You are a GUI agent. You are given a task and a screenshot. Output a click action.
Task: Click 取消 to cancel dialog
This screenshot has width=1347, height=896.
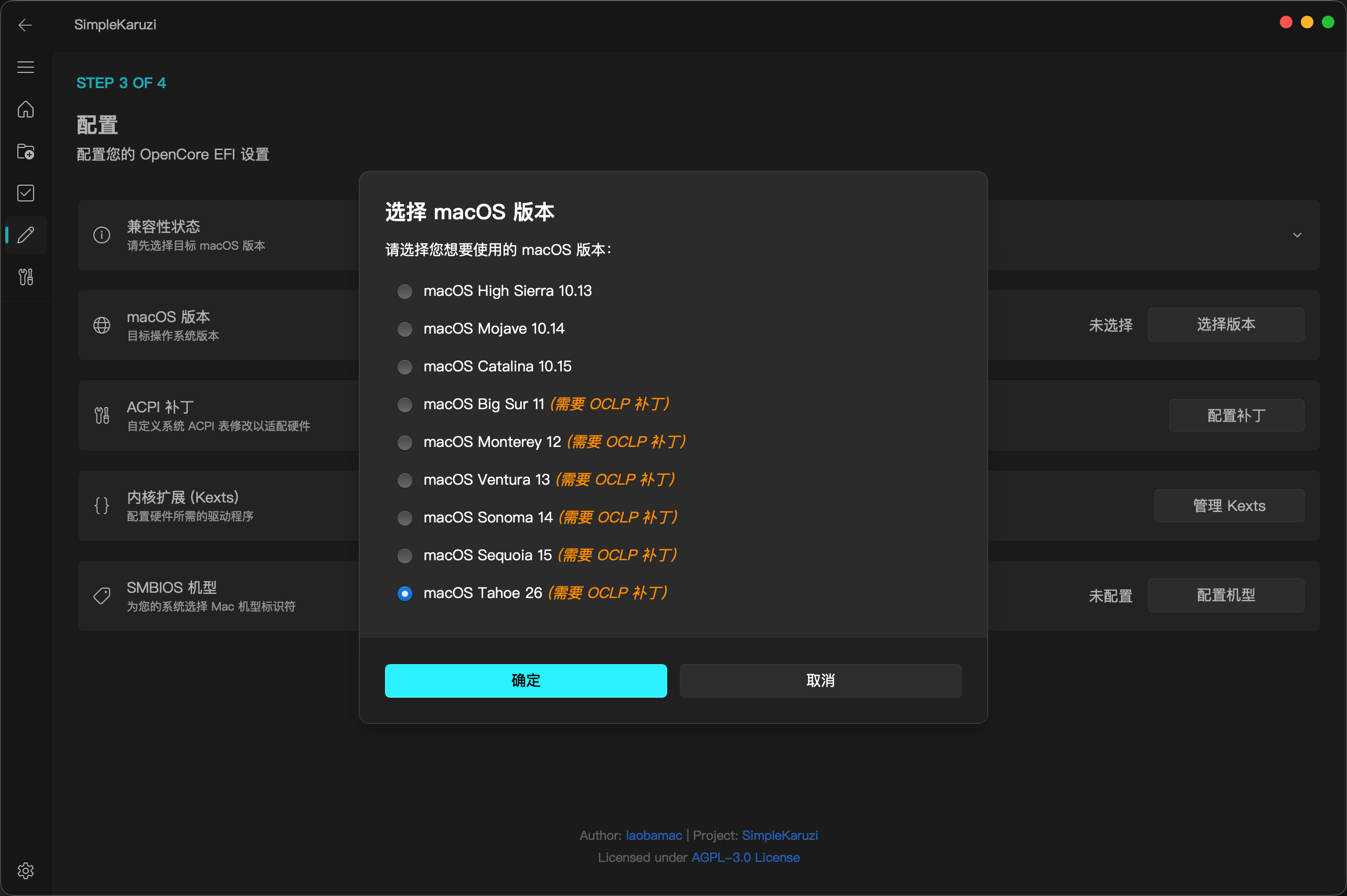pos(820,680)
